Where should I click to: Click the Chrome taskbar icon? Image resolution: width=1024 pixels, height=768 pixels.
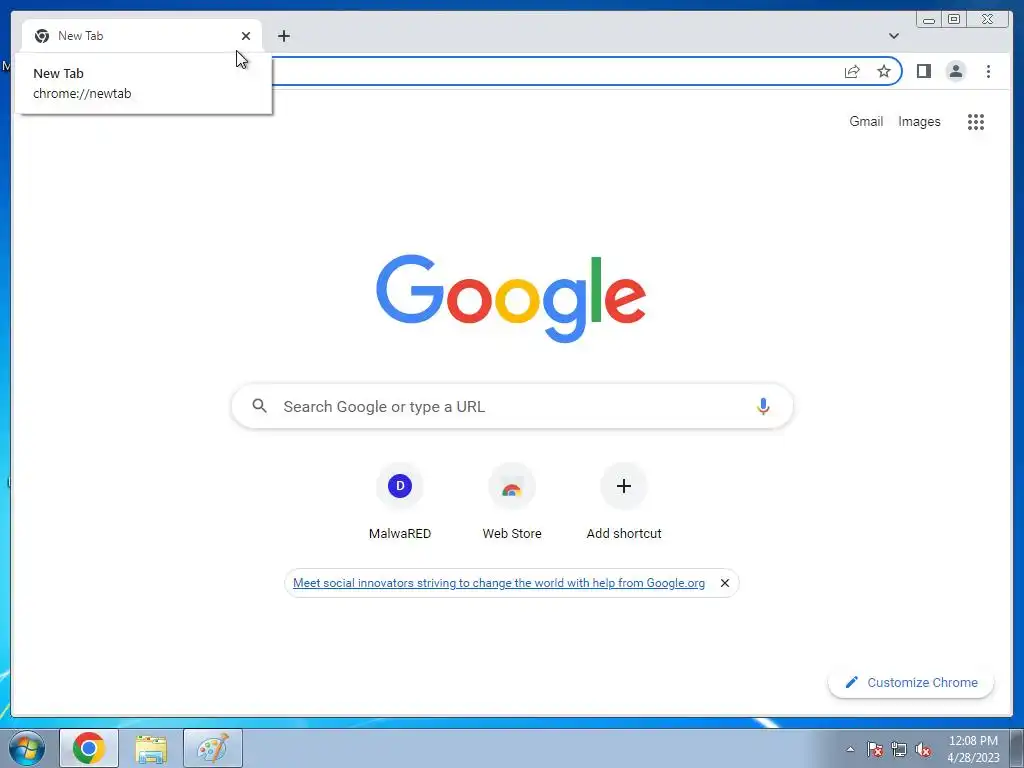coord(89,748)
